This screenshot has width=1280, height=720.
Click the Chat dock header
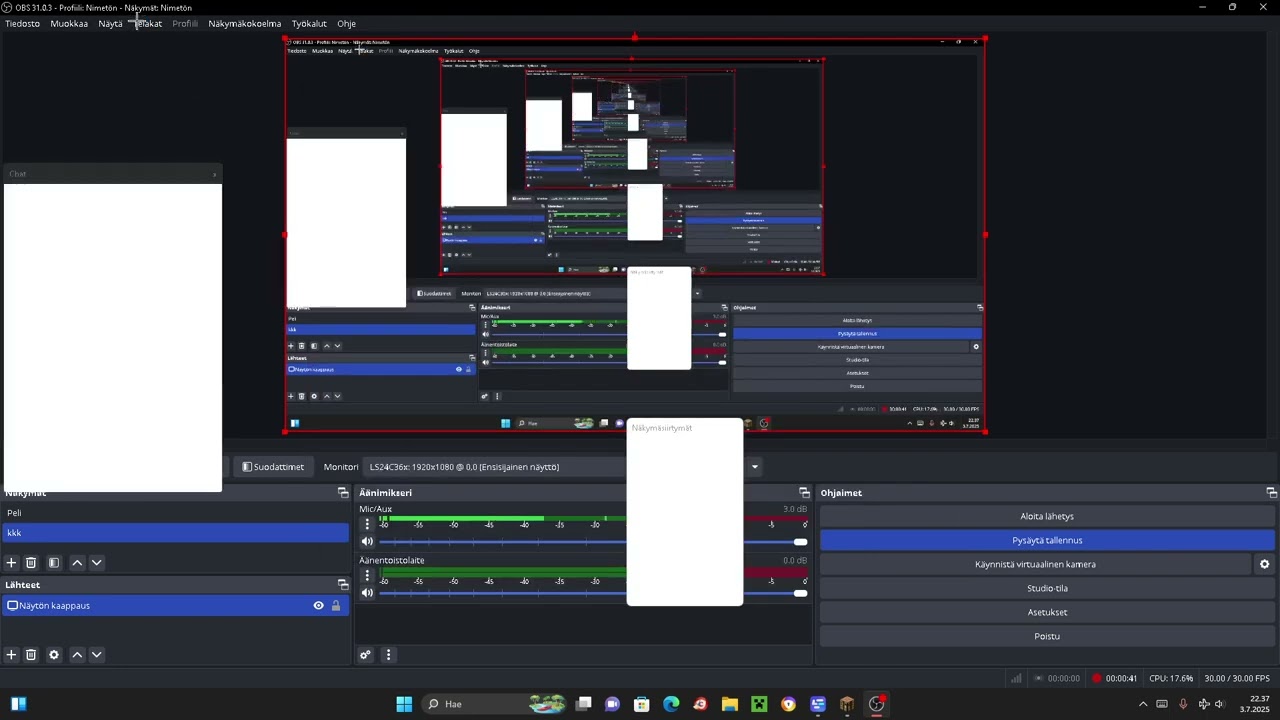pos(112,174)
